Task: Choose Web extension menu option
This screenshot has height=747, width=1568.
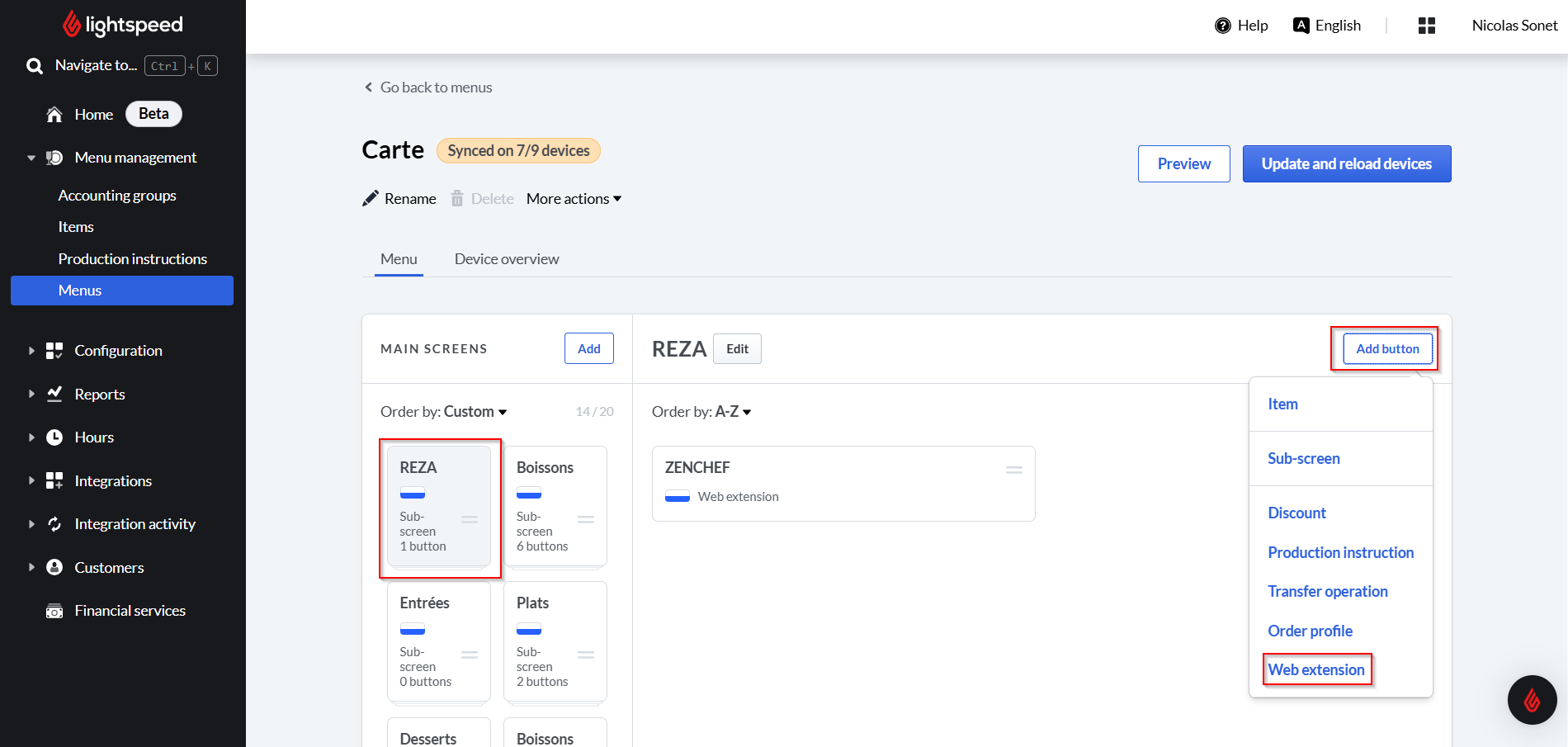Action: point(1316,670)
